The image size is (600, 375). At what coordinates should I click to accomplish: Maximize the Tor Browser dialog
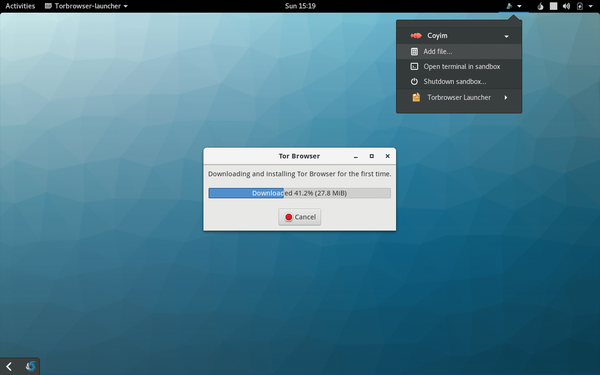pos(372,156)
